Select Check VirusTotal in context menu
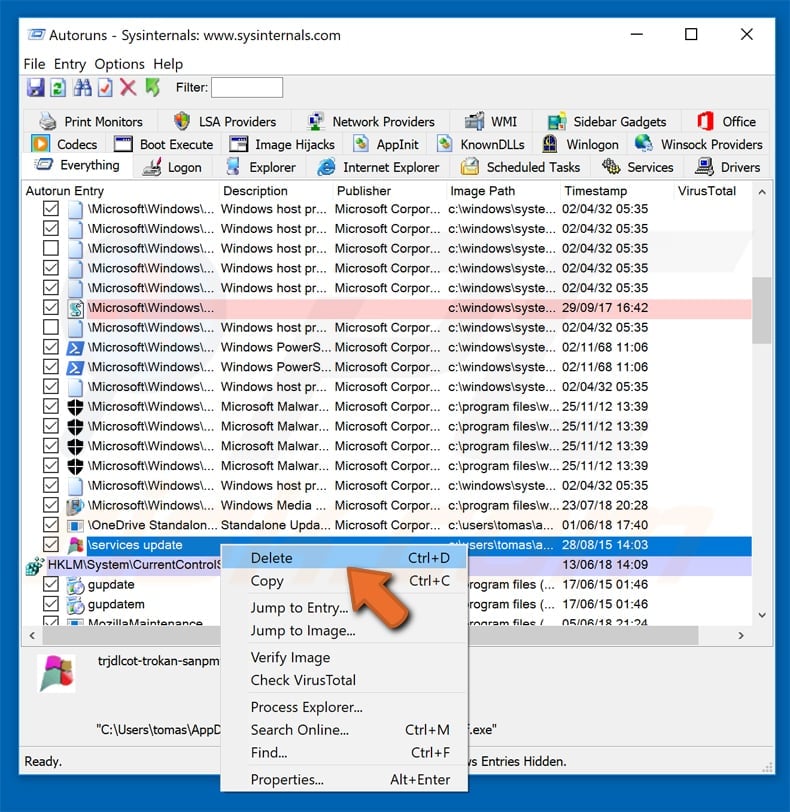The height and width of the screenshot is (812, 790). pyautogui.click(x=344, y=680)
